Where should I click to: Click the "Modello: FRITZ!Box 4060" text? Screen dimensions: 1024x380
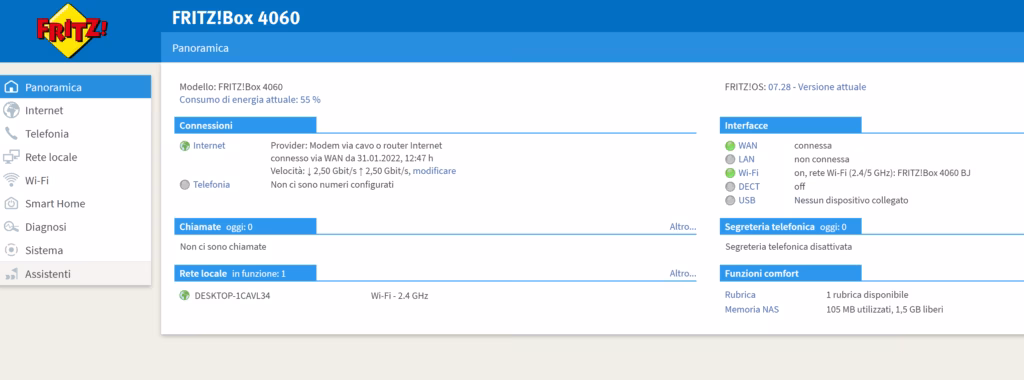tap(231, 87)
